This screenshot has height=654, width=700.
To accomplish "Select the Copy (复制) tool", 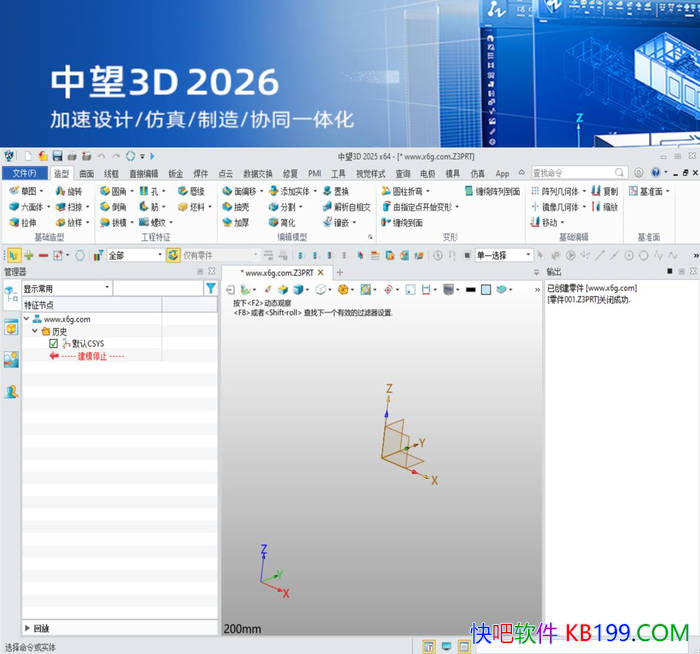I will click(x=605, y=191).
